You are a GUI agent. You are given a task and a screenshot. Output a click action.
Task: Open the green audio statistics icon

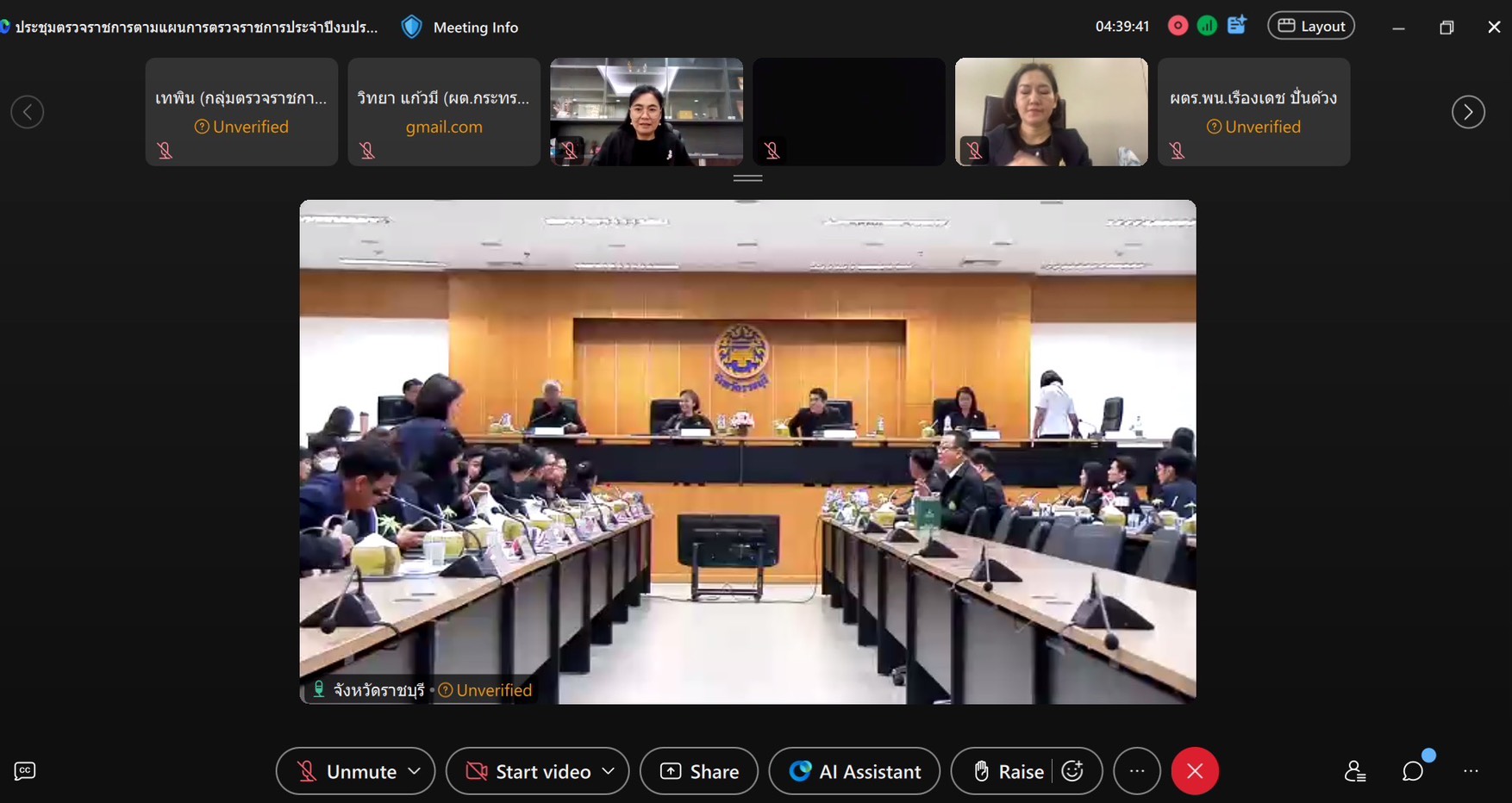coord(1207,26)
